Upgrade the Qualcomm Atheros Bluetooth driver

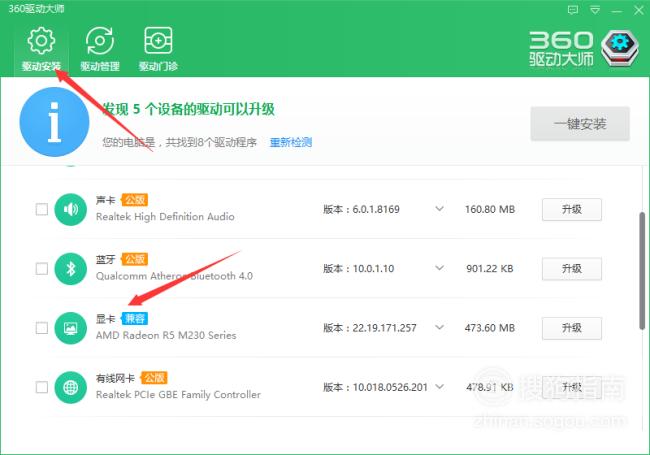click(x=572, y=269)
